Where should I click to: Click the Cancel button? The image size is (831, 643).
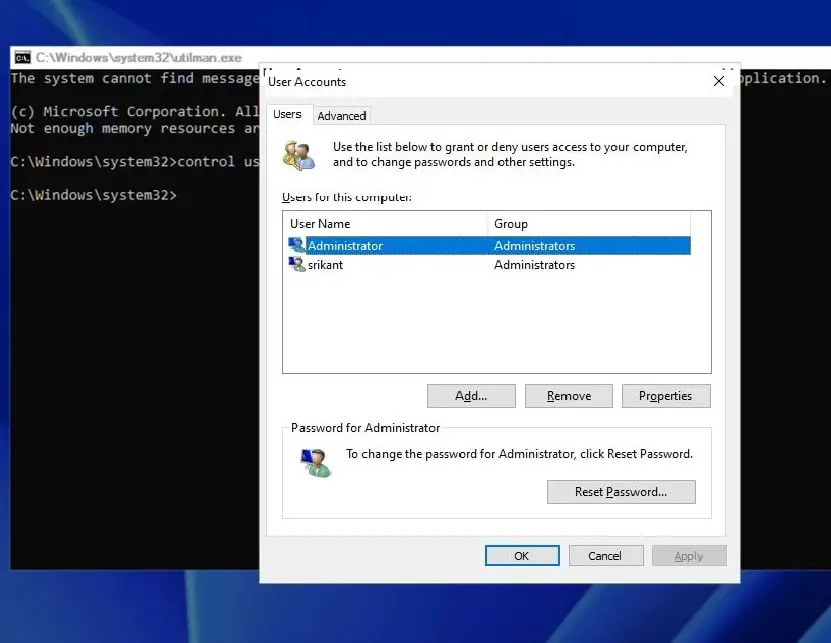click(606, 556)
